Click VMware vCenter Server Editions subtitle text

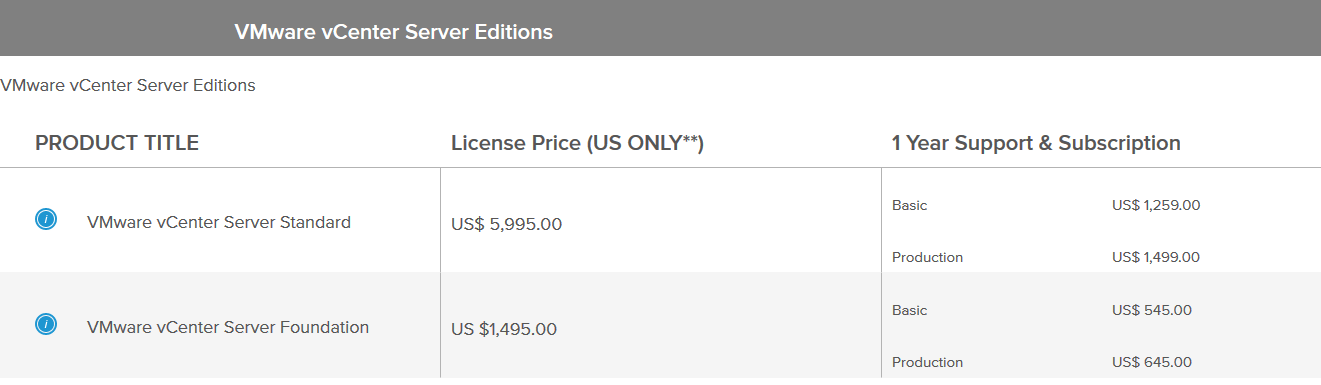click(x=128, y=85)
